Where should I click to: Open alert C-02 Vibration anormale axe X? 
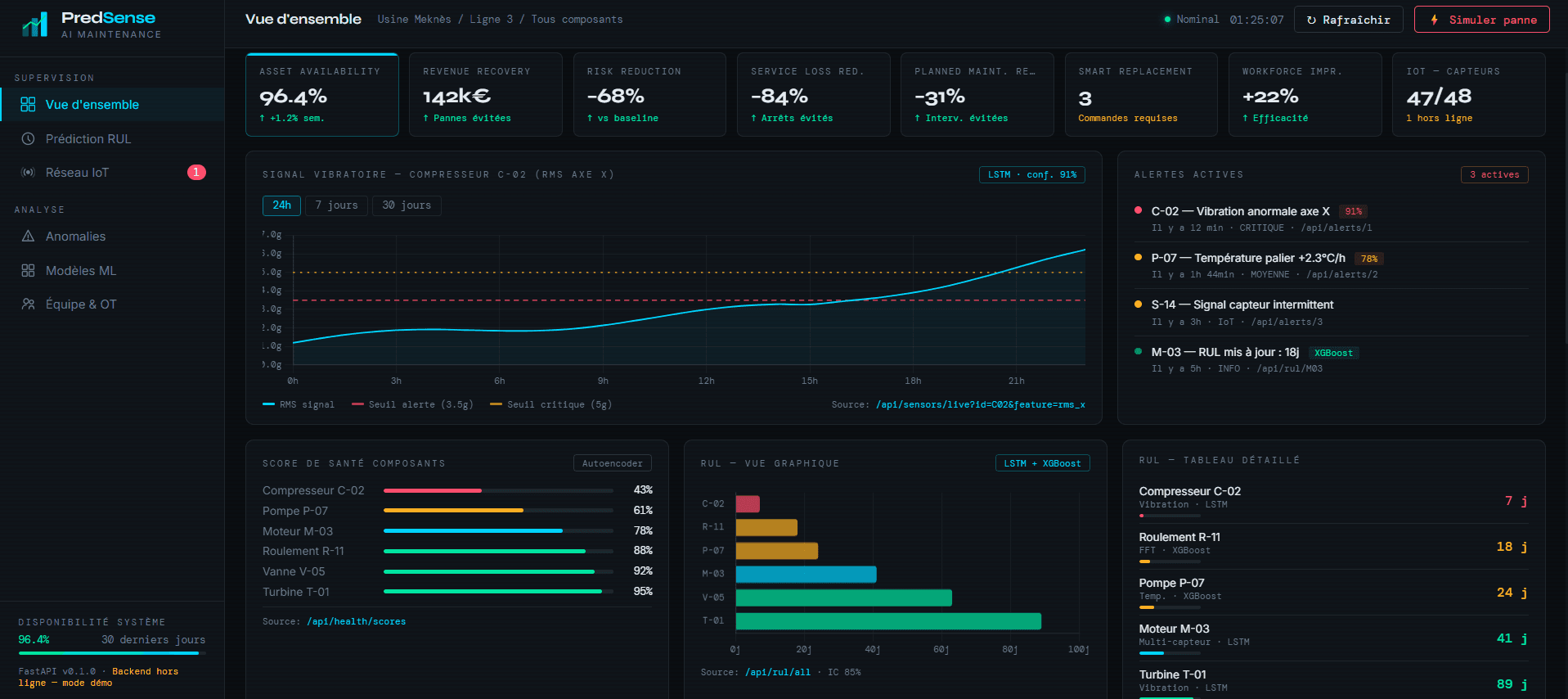(1331, 219)
